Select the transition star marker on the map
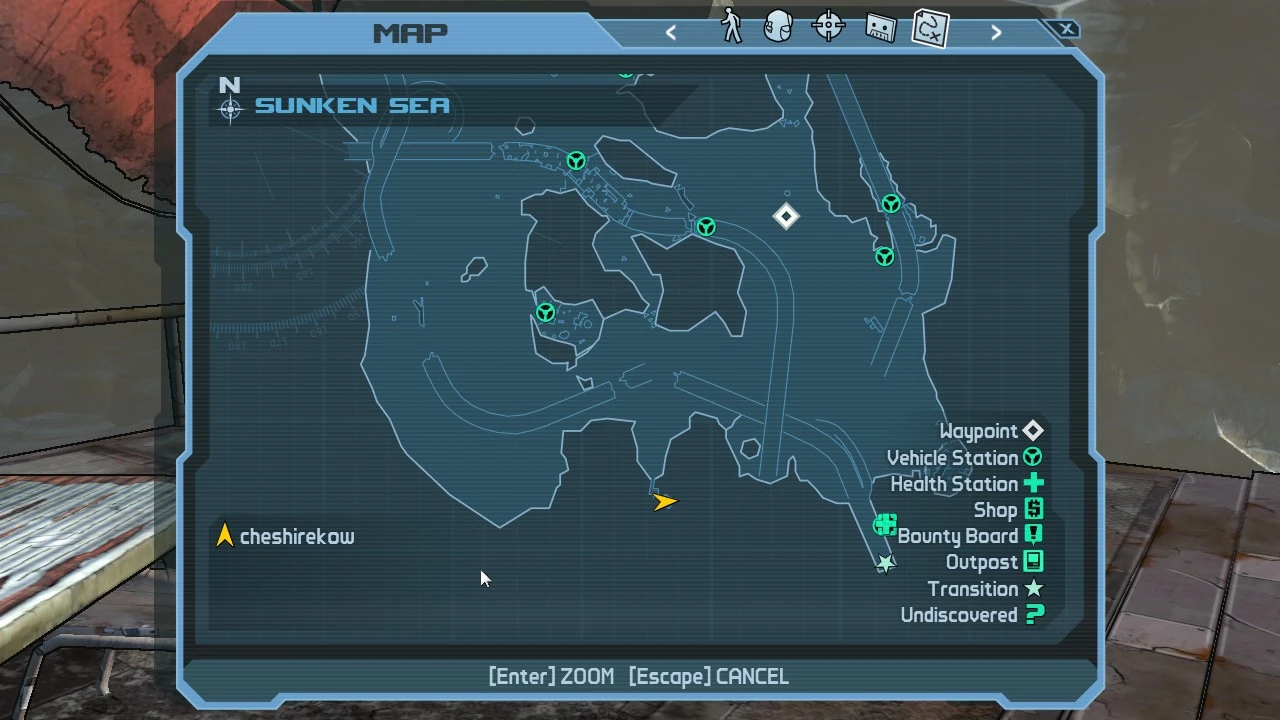Screen dimensions: 1280x720 (885, 564)
